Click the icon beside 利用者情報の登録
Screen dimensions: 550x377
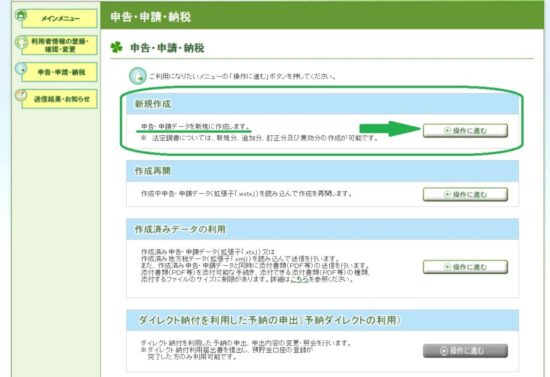coord(21,42)
